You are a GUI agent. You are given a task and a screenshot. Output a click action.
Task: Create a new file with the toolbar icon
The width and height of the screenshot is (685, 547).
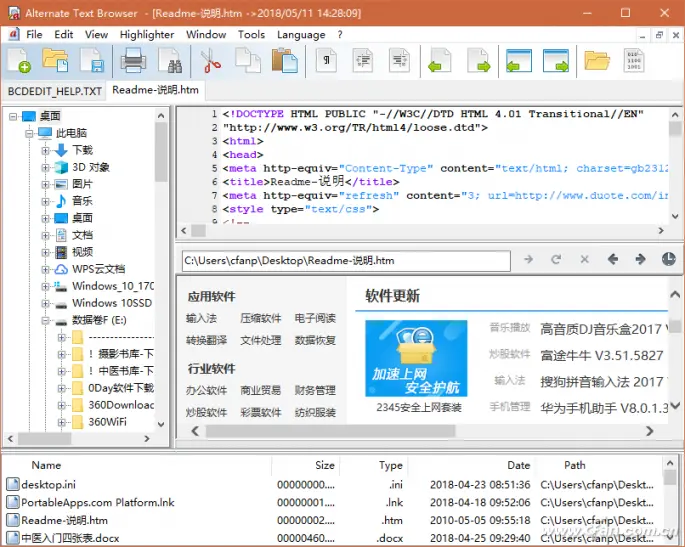click(x=19, y=61)
